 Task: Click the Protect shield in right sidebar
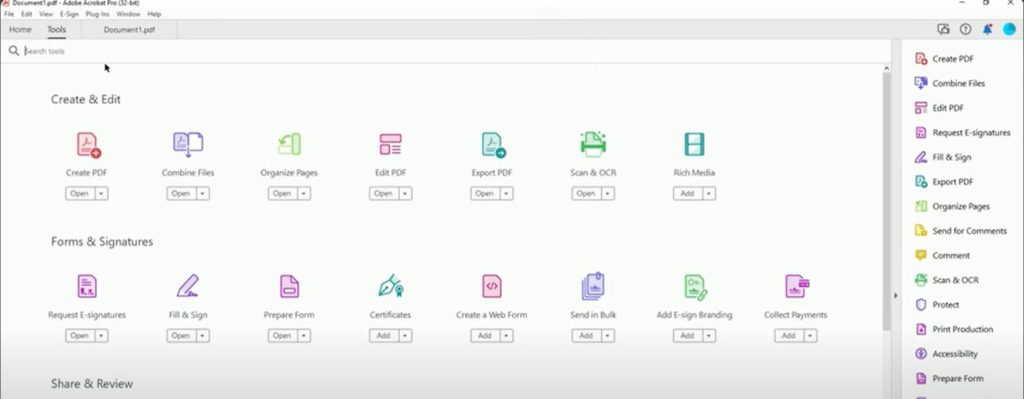coord(937,305)
